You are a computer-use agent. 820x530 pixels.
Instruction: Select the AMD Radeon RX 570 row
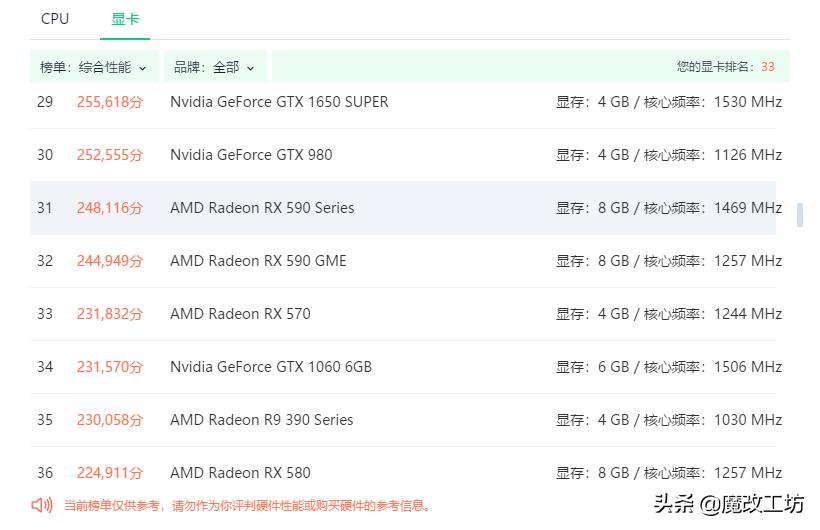[240, 314]
